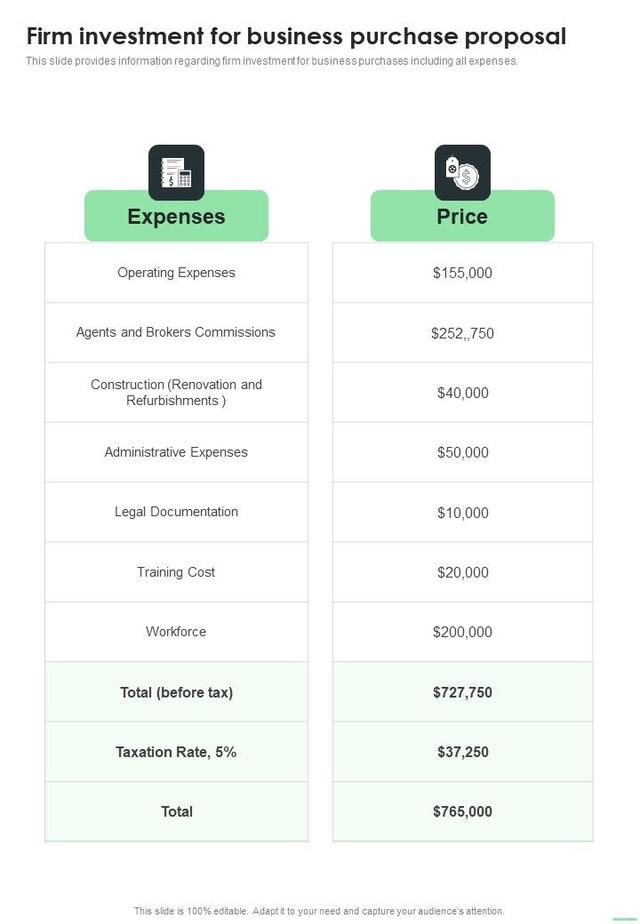The height and width of the screenshot is (924, 640).
Task: Click the $765,000 final total value
Action: (x=462, y=812)
